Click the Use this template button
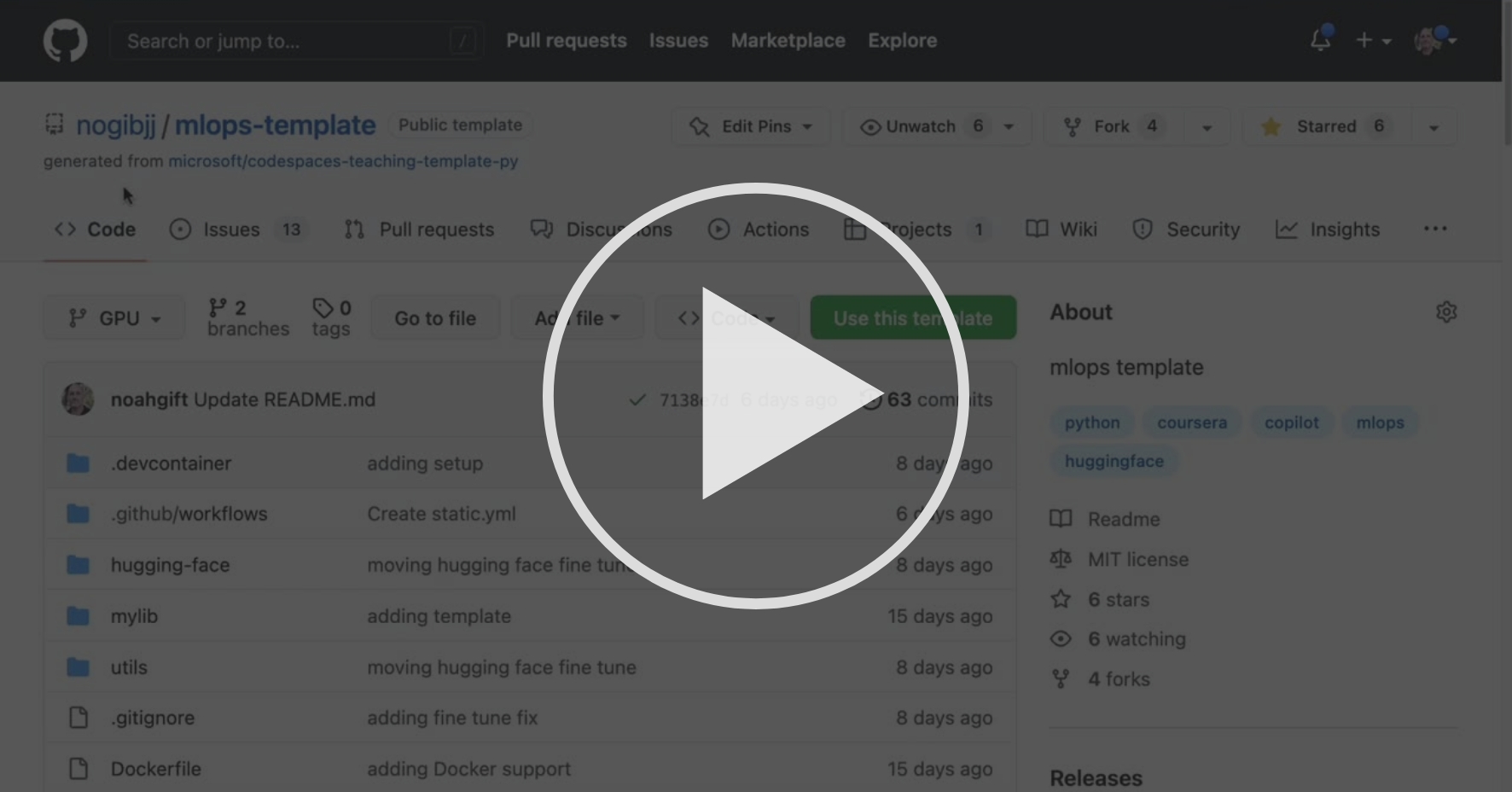Viewport: 1512px width, 792px height. [912, 317]
